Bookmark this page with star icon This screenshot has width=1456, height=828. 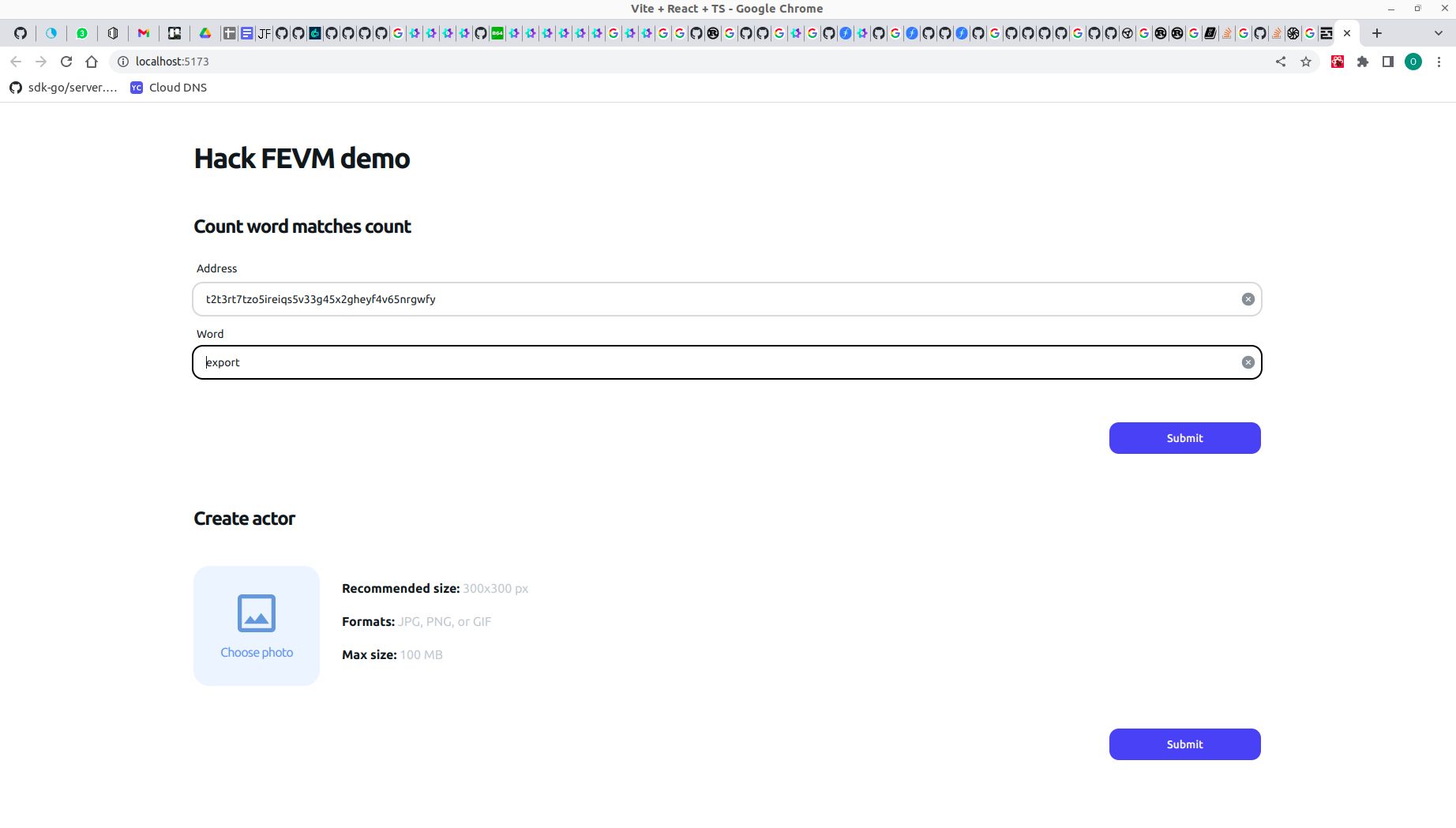click(1306, 62)
